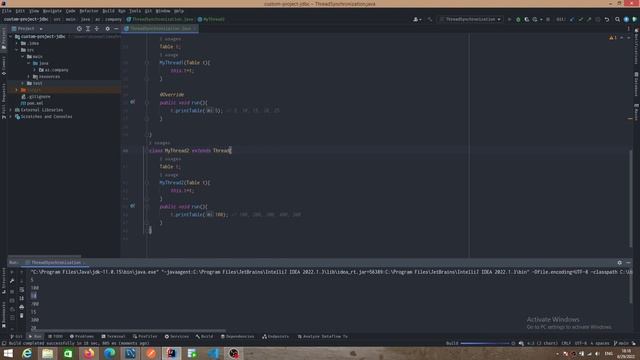The height and width of the screenshot is (360, 640).
Task: Expand the test folder
Action: [23, 83]
